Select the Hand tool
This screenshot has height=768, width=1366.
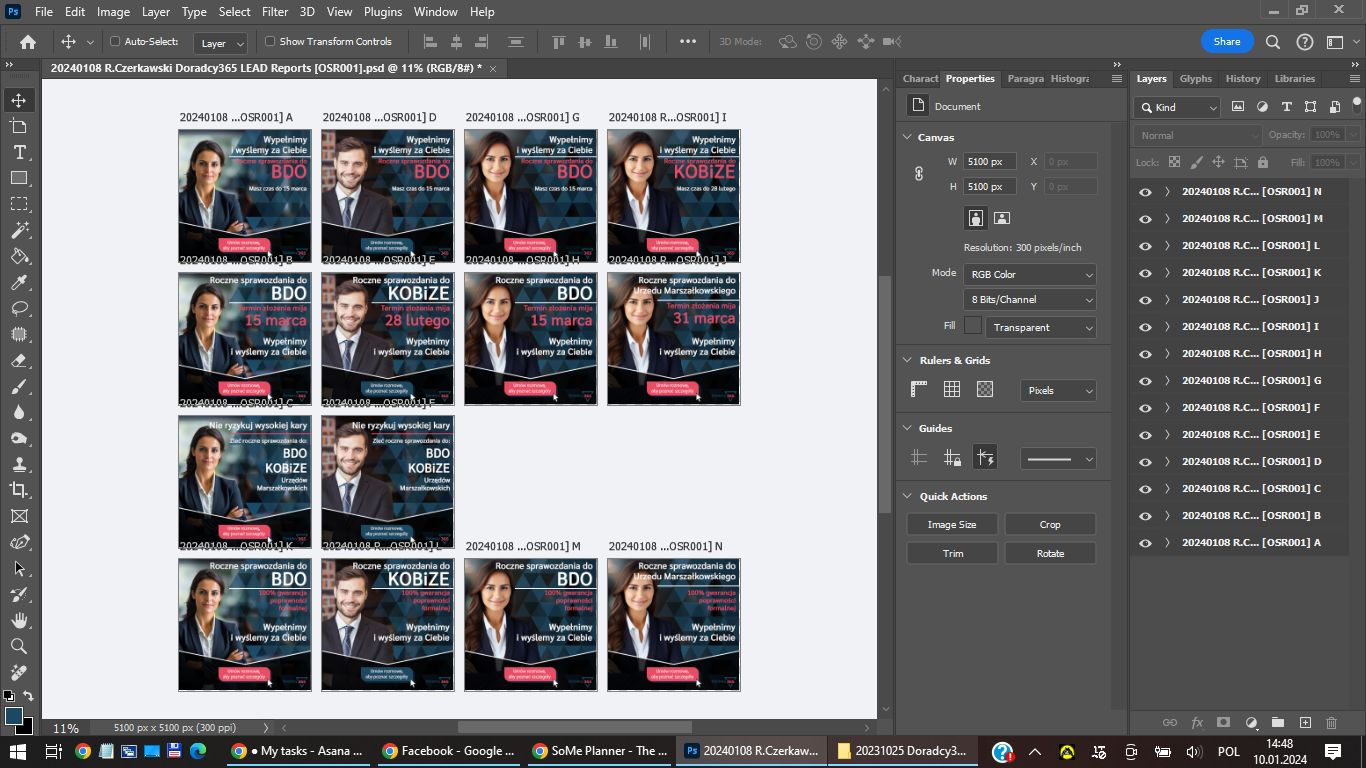click(19, 620)
